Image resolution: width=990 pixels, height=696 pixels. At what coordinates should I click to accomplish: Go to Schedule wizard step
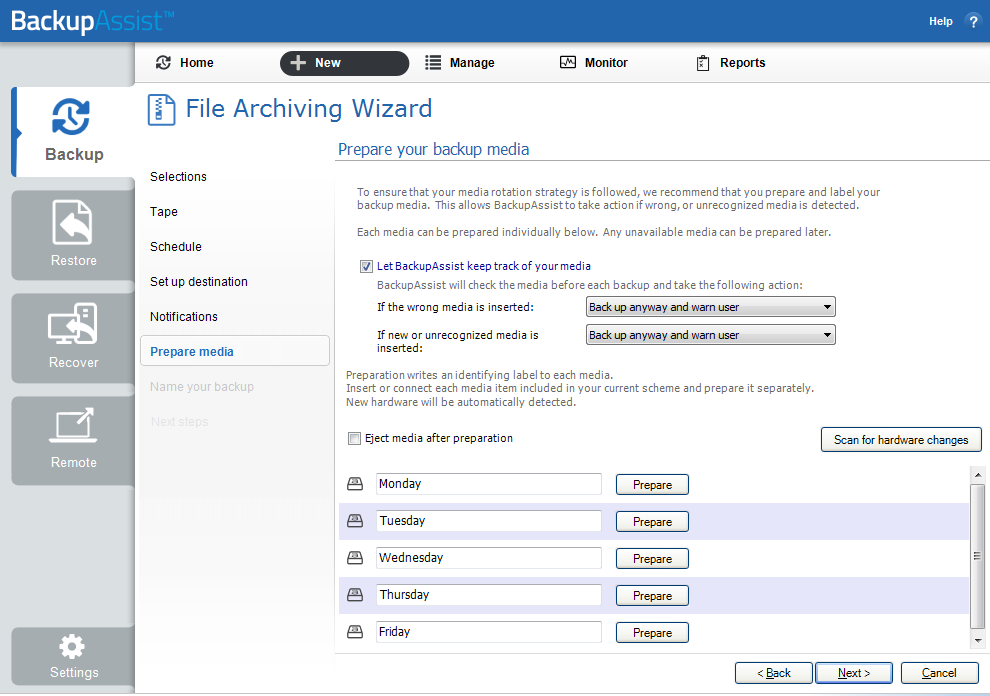(176, 247)
